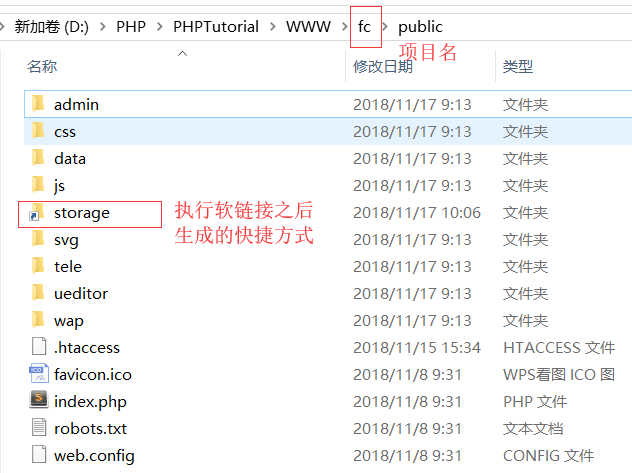Click the HTACCESS 文件 type cell
Image resolution: width=632 pixels, height=473 pixels.
click(559, 348)
